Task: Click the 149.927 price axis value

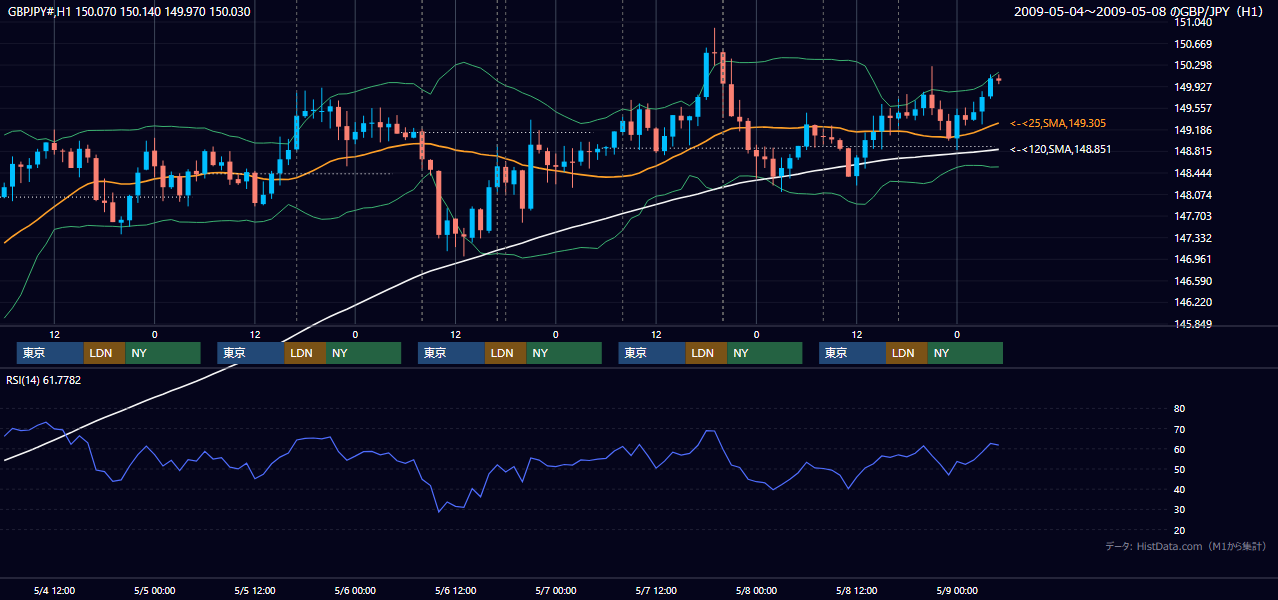Action: point(1193,87)
